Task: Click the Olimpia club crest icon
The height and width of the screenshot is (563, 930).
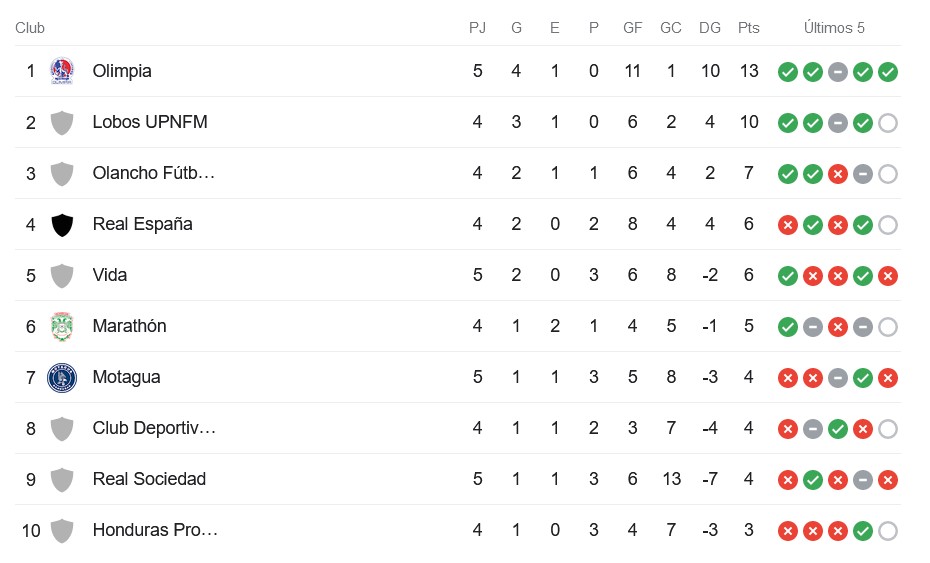Action: 62,71
